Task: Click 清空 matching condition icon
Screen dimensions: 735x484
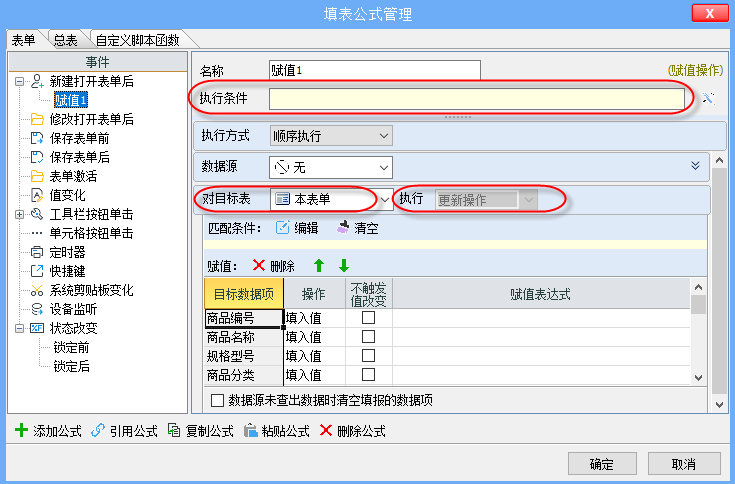Action: pyautogui.click(x=343, y=228)
